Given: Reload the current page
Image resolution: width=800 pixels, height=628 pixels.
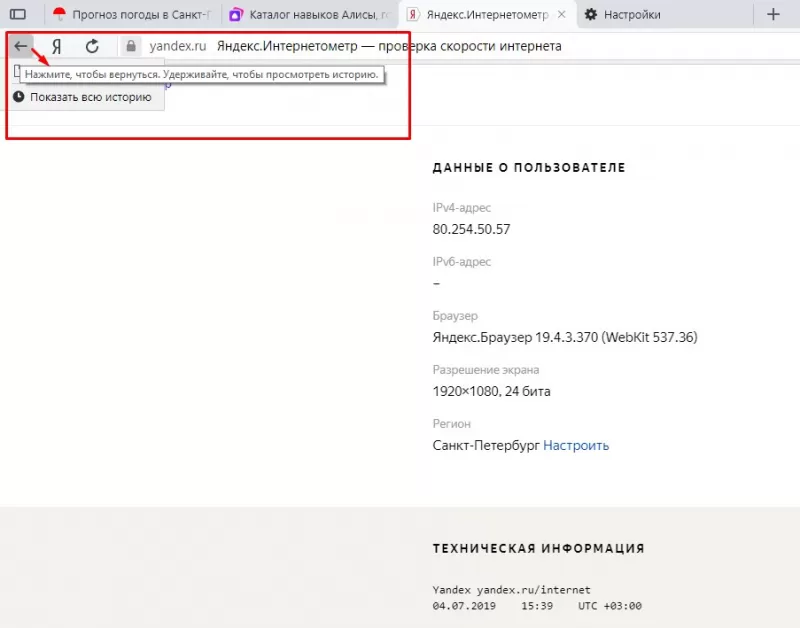Looking at the screenshot, I should (93, 46).
